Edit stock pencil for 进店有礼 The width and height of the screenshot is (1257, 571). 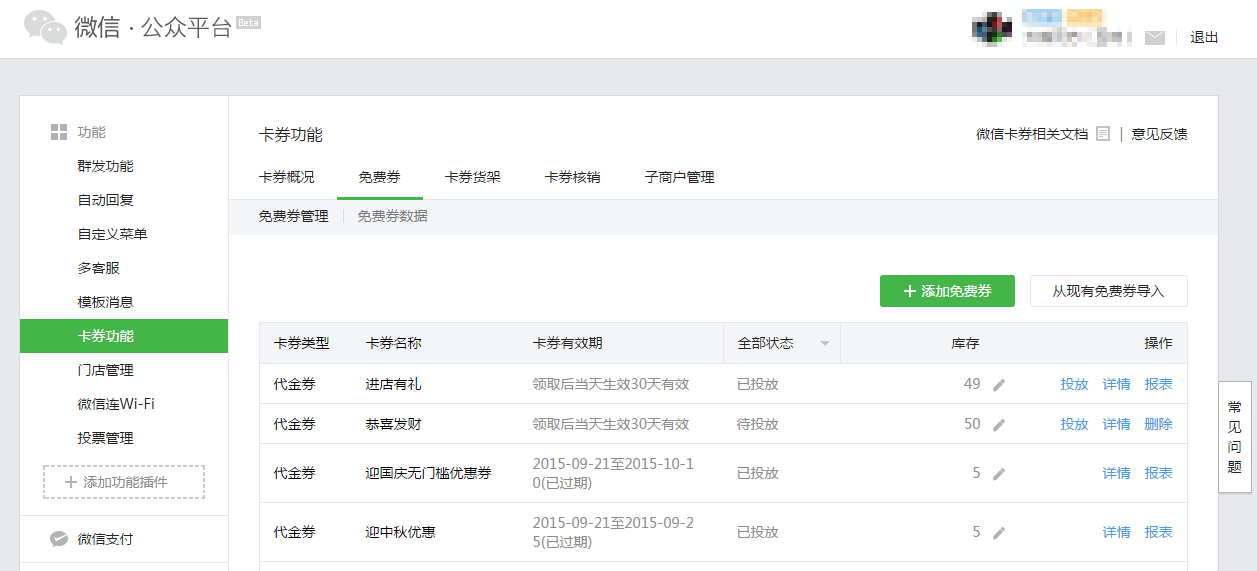point(998,385)
